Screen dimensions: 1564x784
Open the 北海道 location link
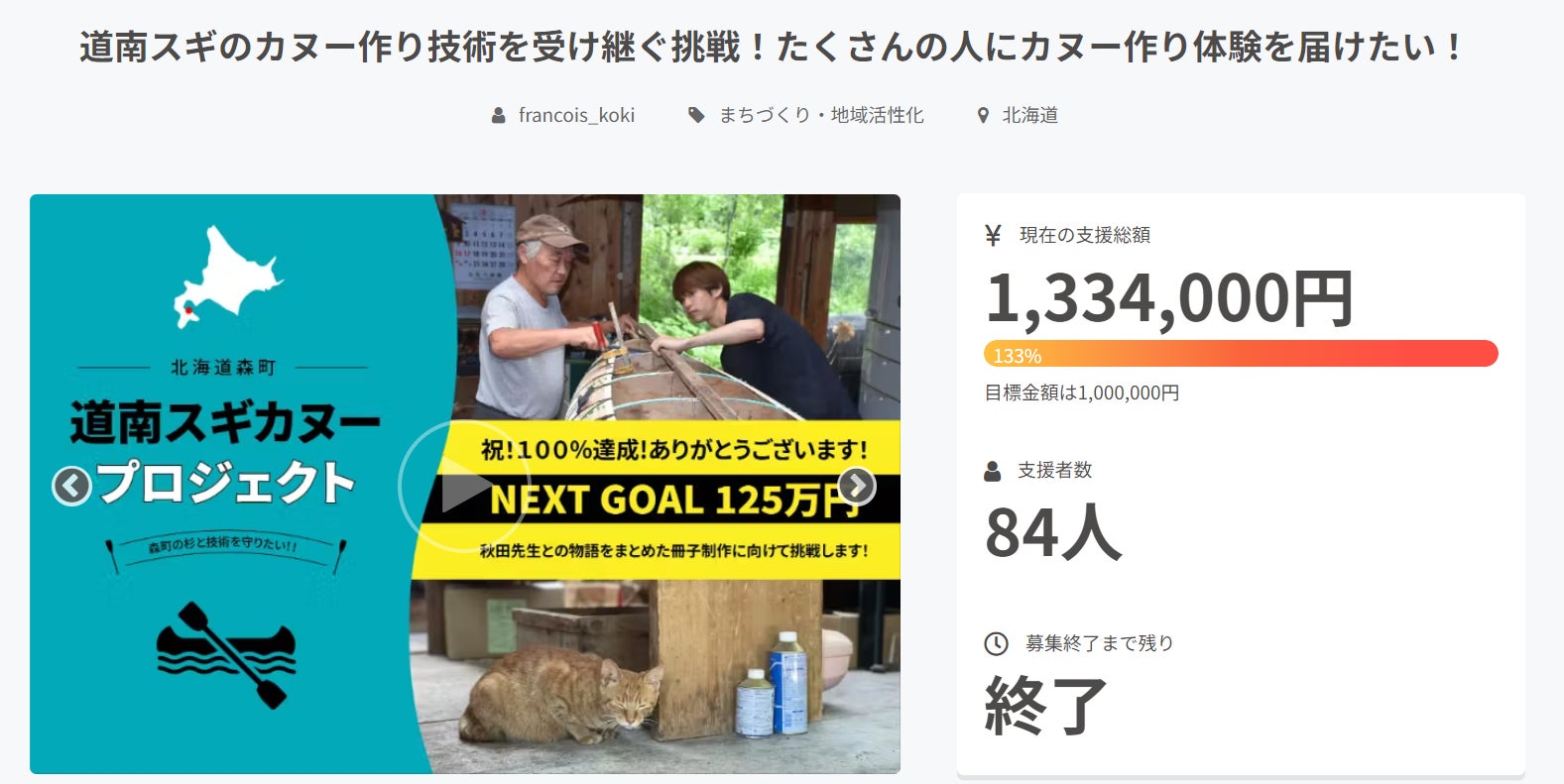point(1029,115)
